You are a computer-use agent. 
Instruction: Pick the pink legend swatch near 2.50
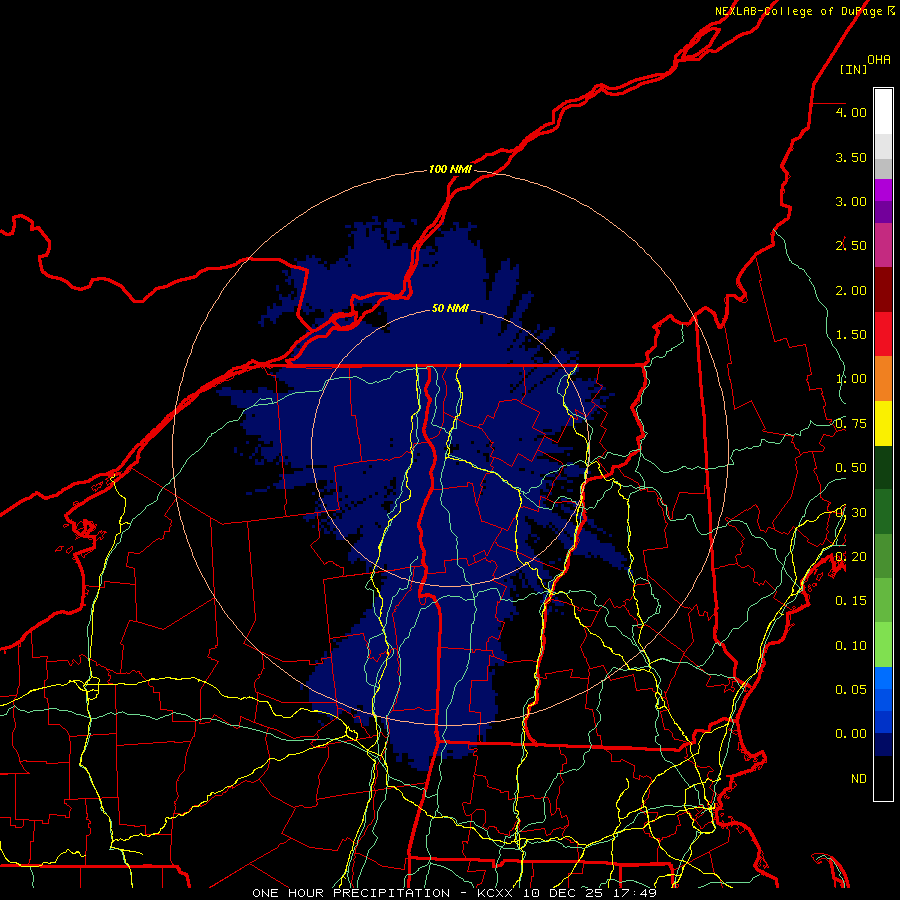point(883,245)
